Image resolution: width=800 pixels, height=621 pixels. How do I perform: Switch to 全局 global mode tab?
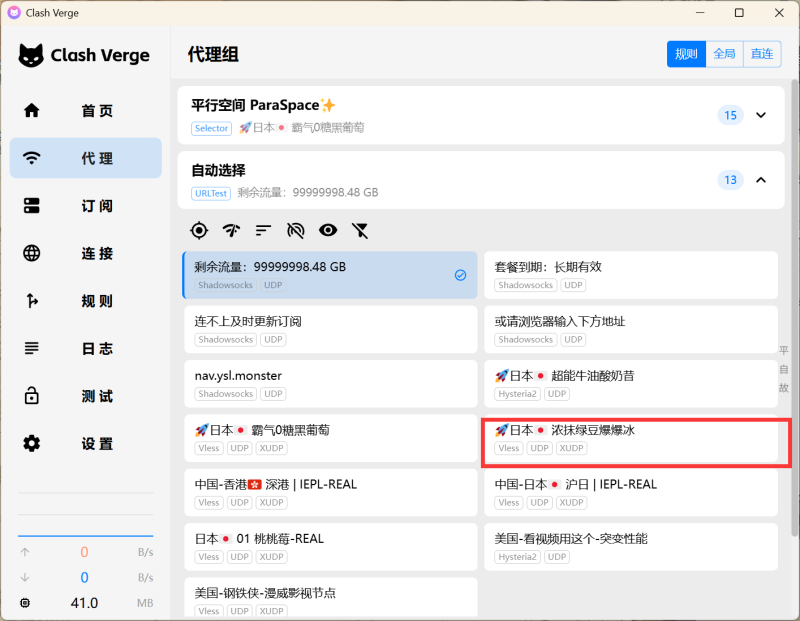[x=725, y=54]
